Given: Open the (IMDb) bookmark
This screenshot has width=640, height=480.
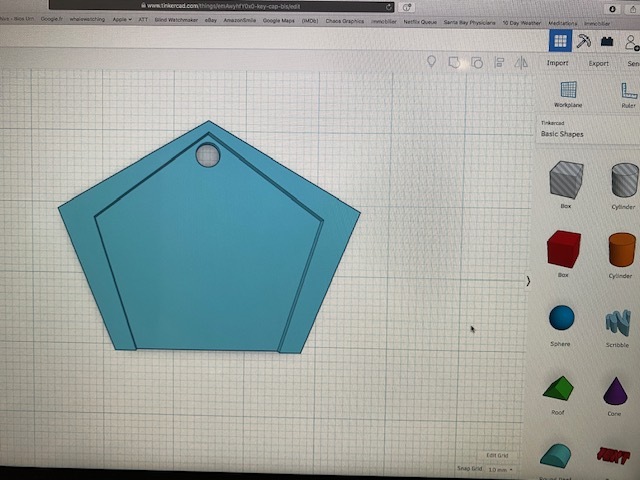Looking at the screenshot, I should [310, 20].
